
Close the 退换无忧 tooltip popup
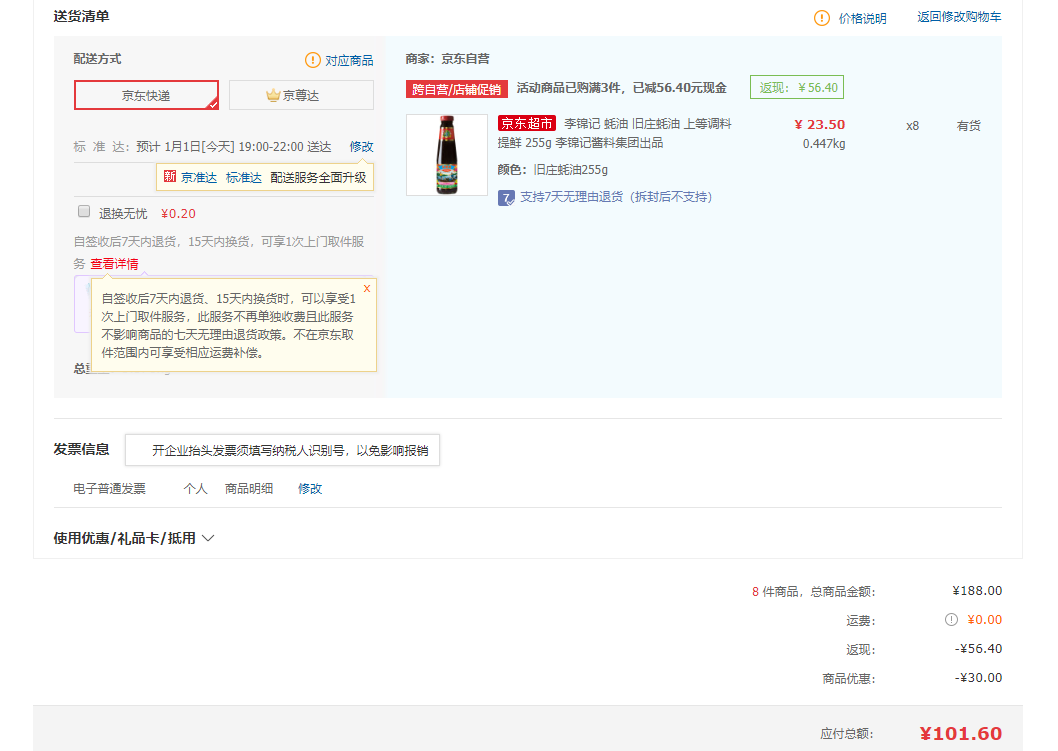point(367,288)
